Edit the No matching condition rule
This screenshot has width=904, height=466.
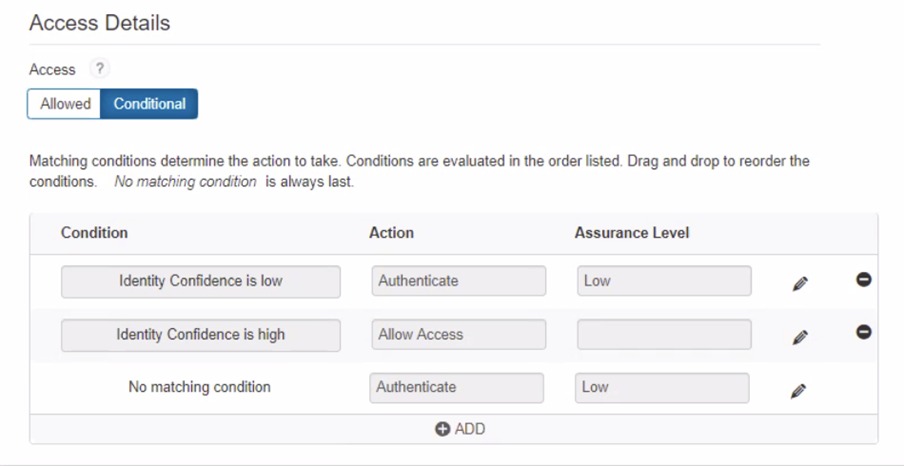coord(798,391)
